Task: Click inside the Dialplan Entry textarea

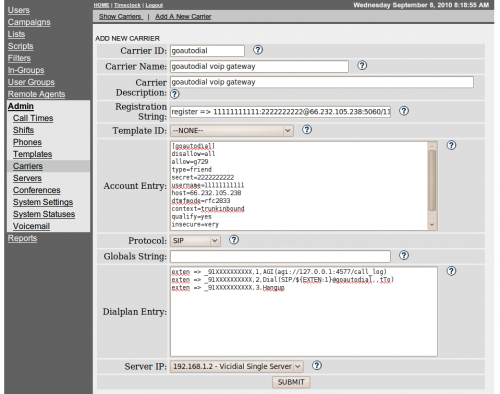Action: click(x=304, y=311)
